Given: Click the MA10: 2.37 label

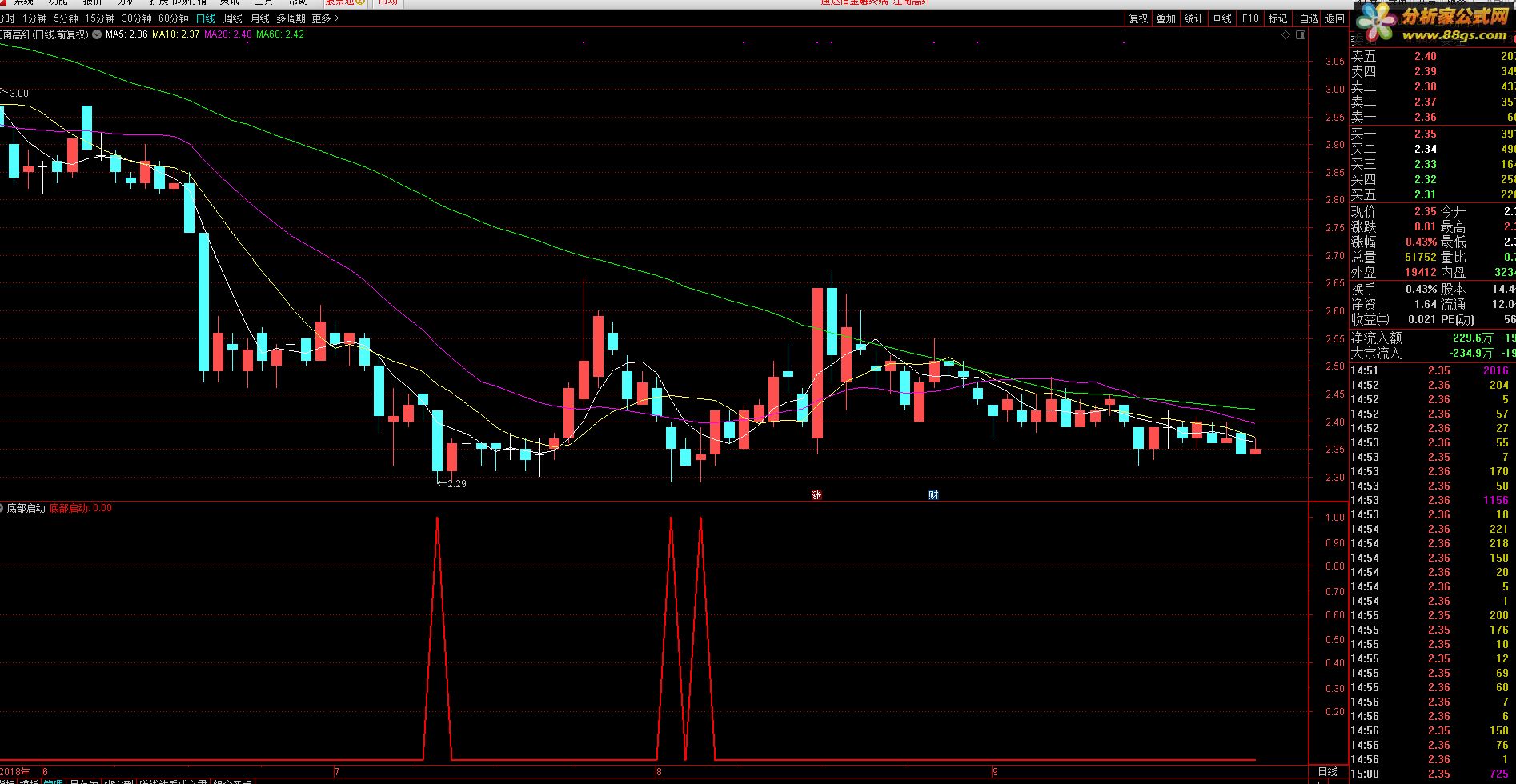Looking at the screenshot, I should 175,34.
